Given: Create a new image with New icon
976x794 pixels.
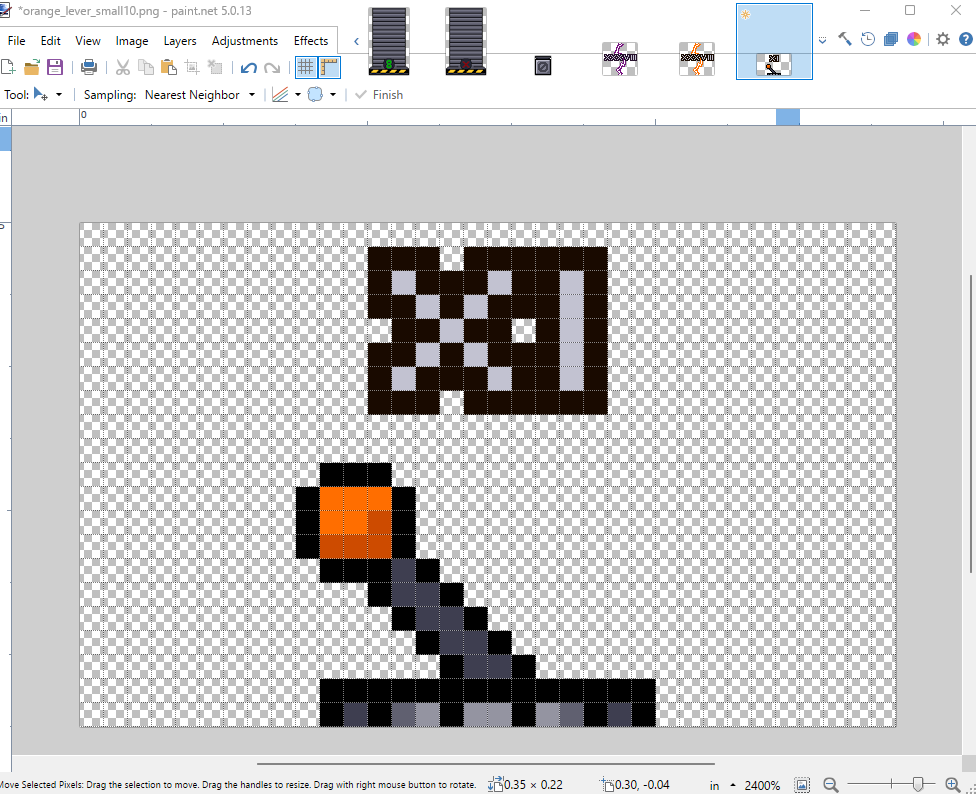Looking at the screenshot, I should click(x=8, y=67).
